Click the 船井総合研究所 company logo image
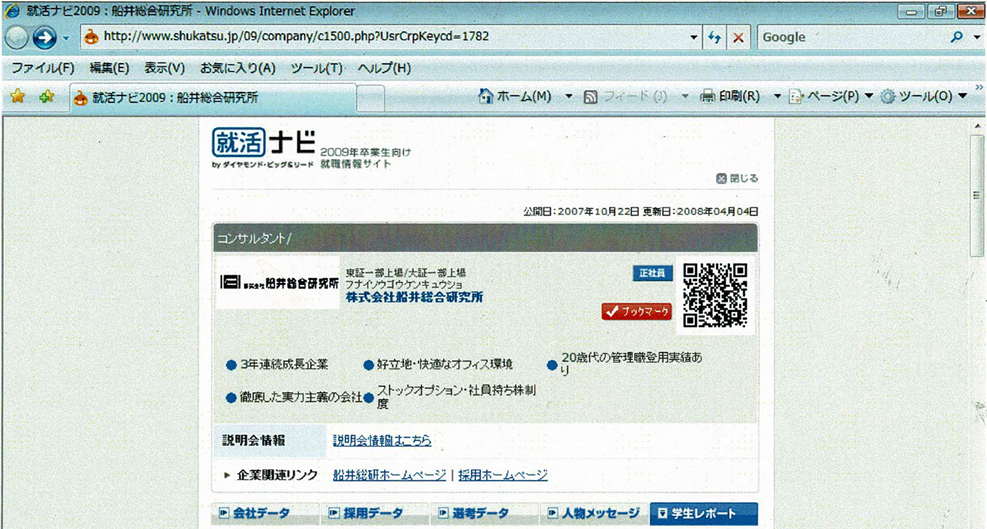This screenshot has width=987, height=529. click(278, 283)
